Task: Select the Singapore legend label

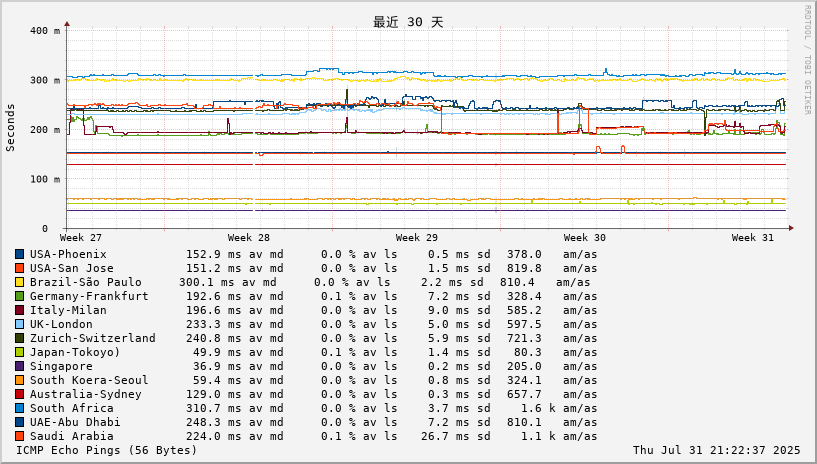Action: [x=61, y=367]
